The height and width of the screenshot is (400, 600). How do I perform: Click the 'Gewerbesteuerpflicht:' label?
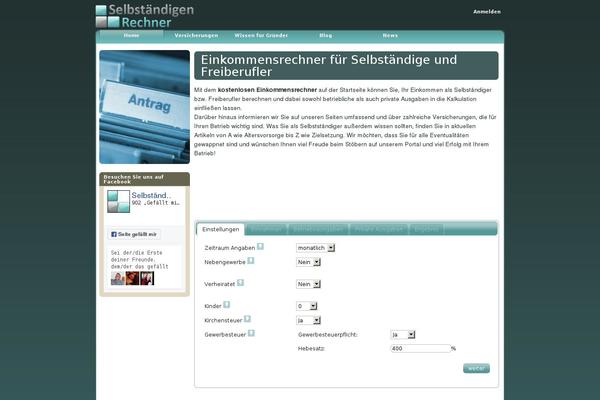pos(328,335)
